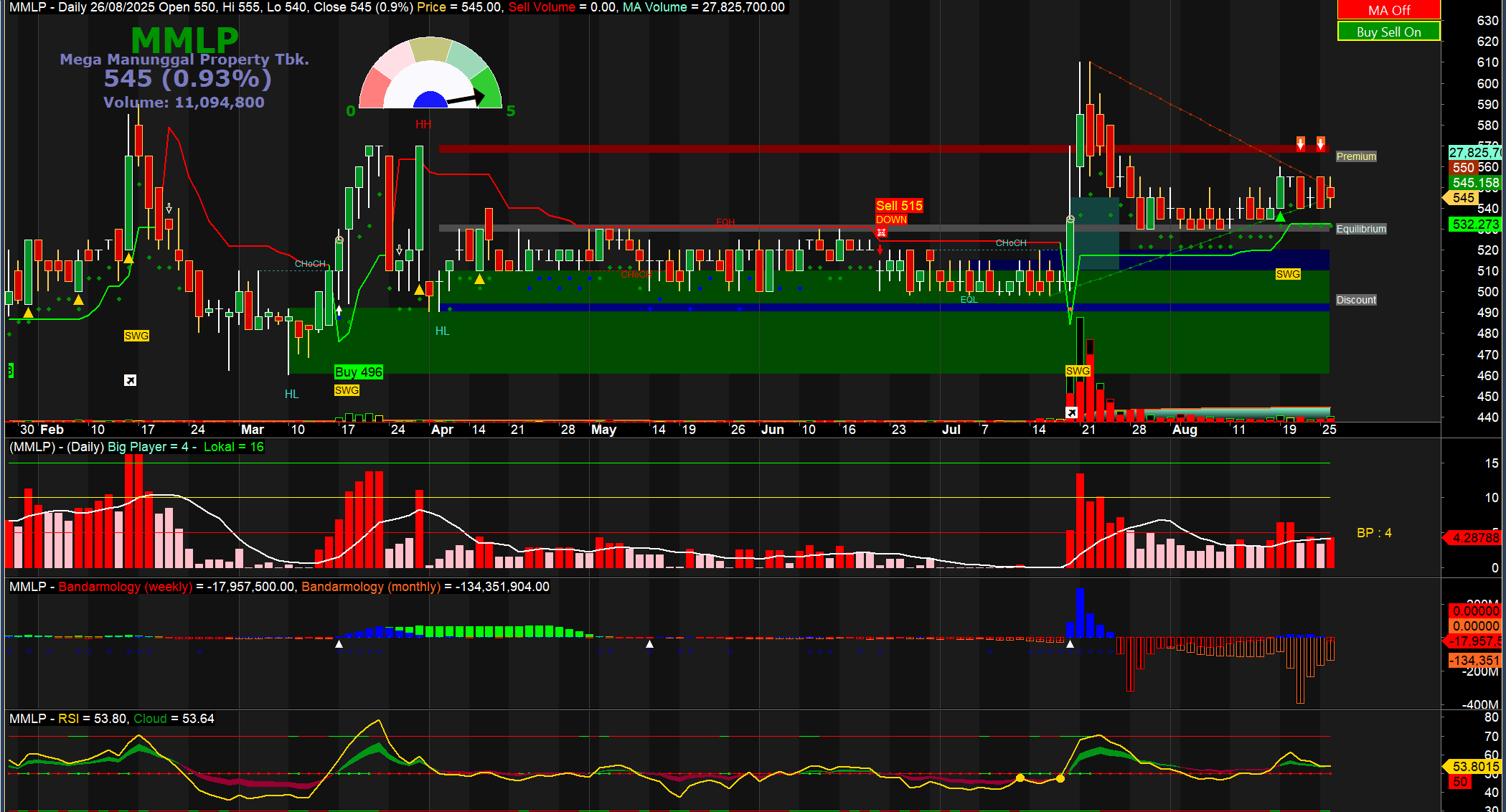Click the red 550 price axis tag
Screen dimensions: 1506x812
[1463, 167]
